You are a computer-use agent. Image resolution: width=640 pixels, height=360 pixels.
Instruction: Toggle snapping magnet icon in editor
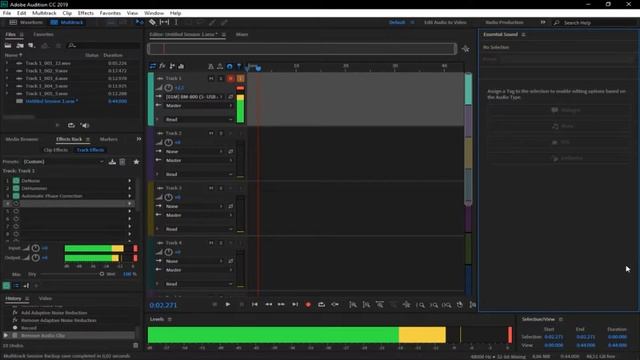tap(229, 66)
